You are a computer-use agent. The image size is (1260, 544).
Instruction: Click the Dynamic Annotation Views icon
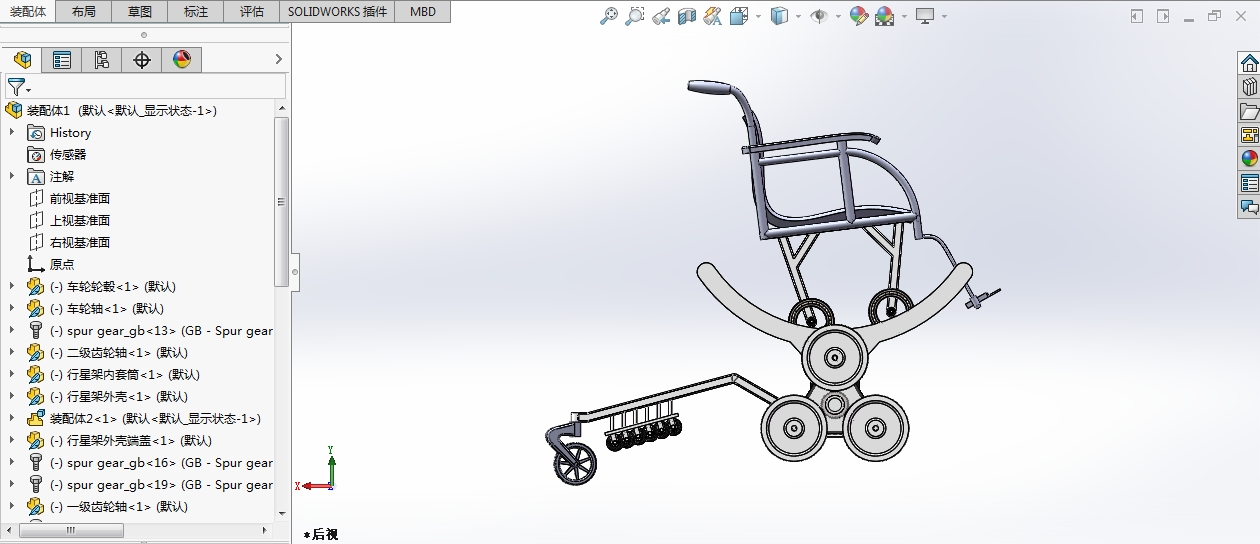[712, 16]
